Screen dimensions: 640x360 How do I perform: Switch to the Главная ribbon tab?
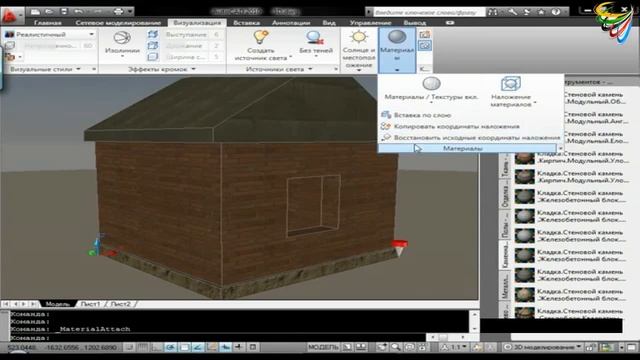(48, 23)
